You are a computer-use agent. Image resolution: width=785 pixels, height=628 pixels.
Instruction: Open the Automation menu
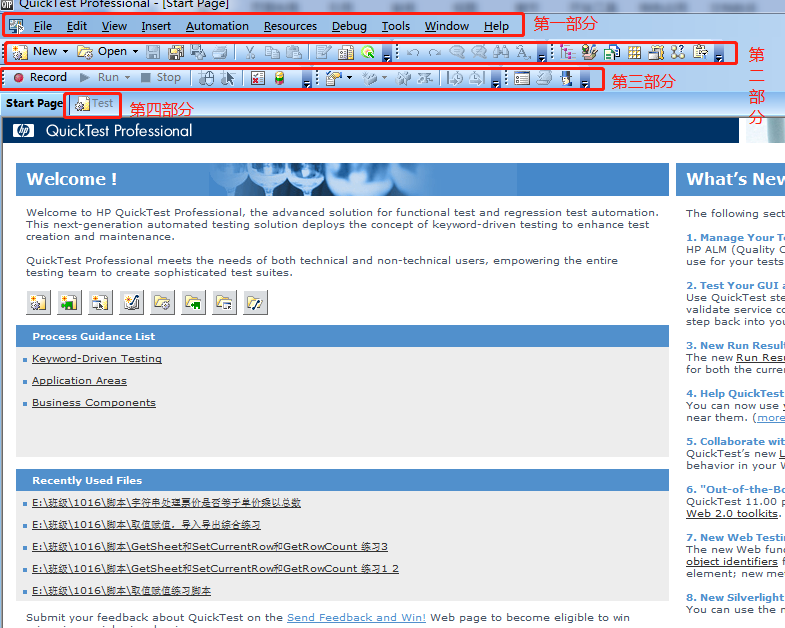click(217, 26)
